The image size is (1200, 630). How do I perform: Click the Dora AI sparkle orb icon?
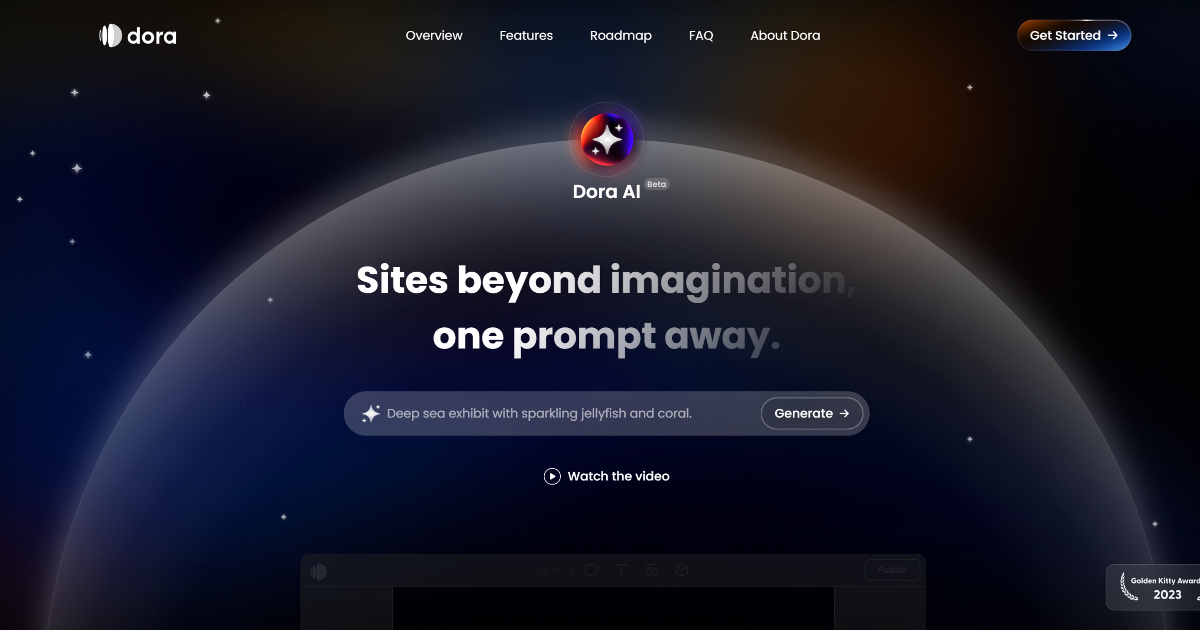[606, 139]
